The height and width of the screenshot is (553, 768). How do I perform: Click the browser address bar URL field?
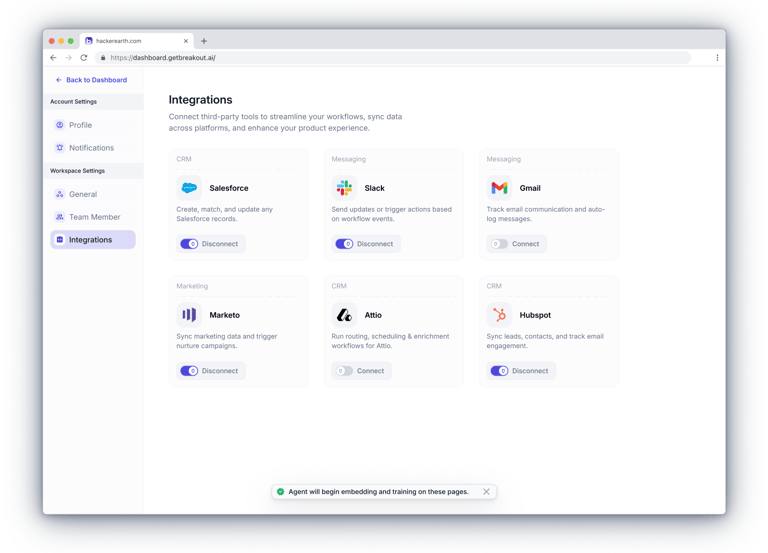pyautogui.click(x=393, y=58)
